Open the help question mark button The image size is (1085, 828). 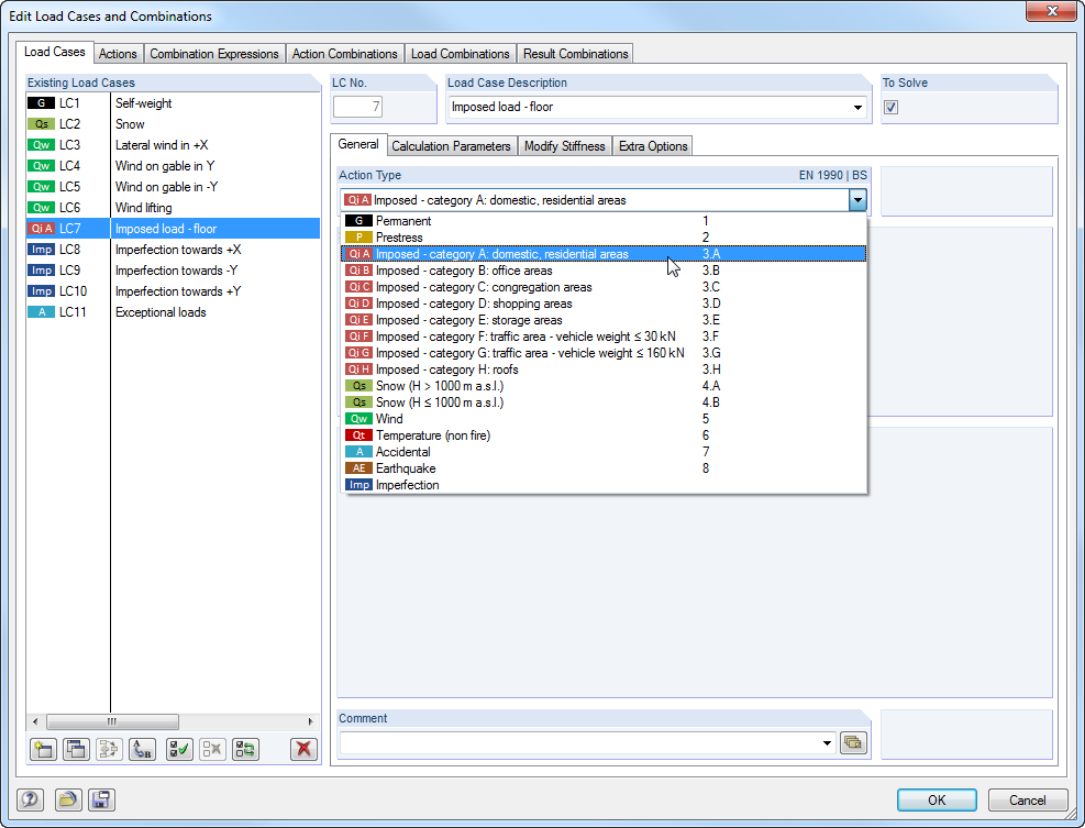point(30,800)
